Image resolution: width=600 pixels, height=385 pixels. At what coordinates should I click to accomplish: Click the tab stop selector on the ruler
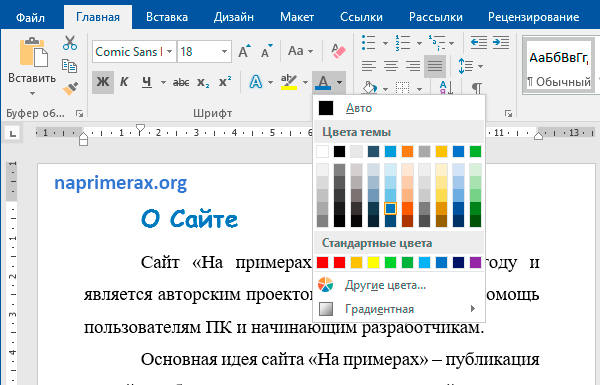(13, 133)
